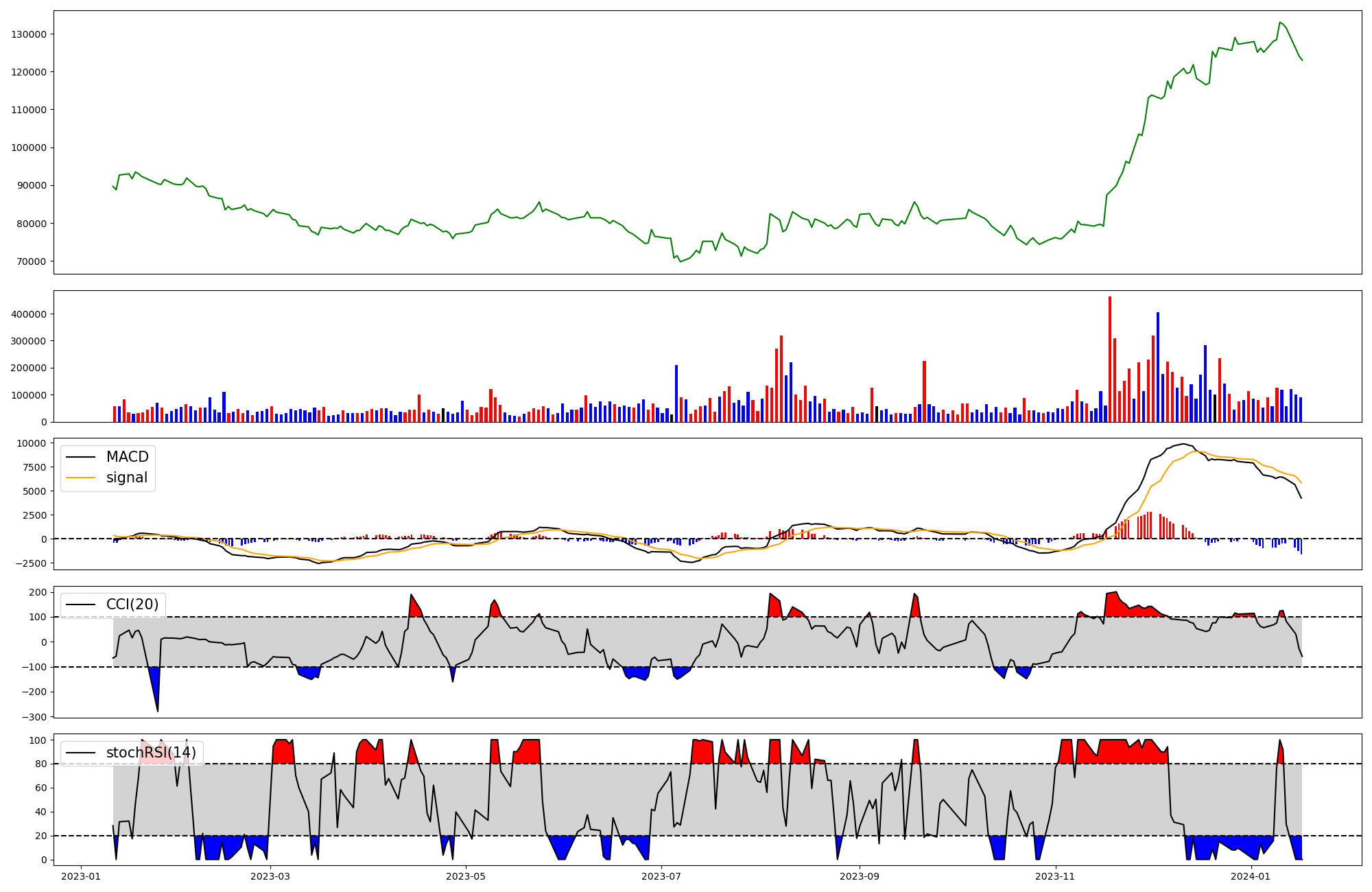Click the 70000 price axis label
1372x892 pixels.
point(32,261)
